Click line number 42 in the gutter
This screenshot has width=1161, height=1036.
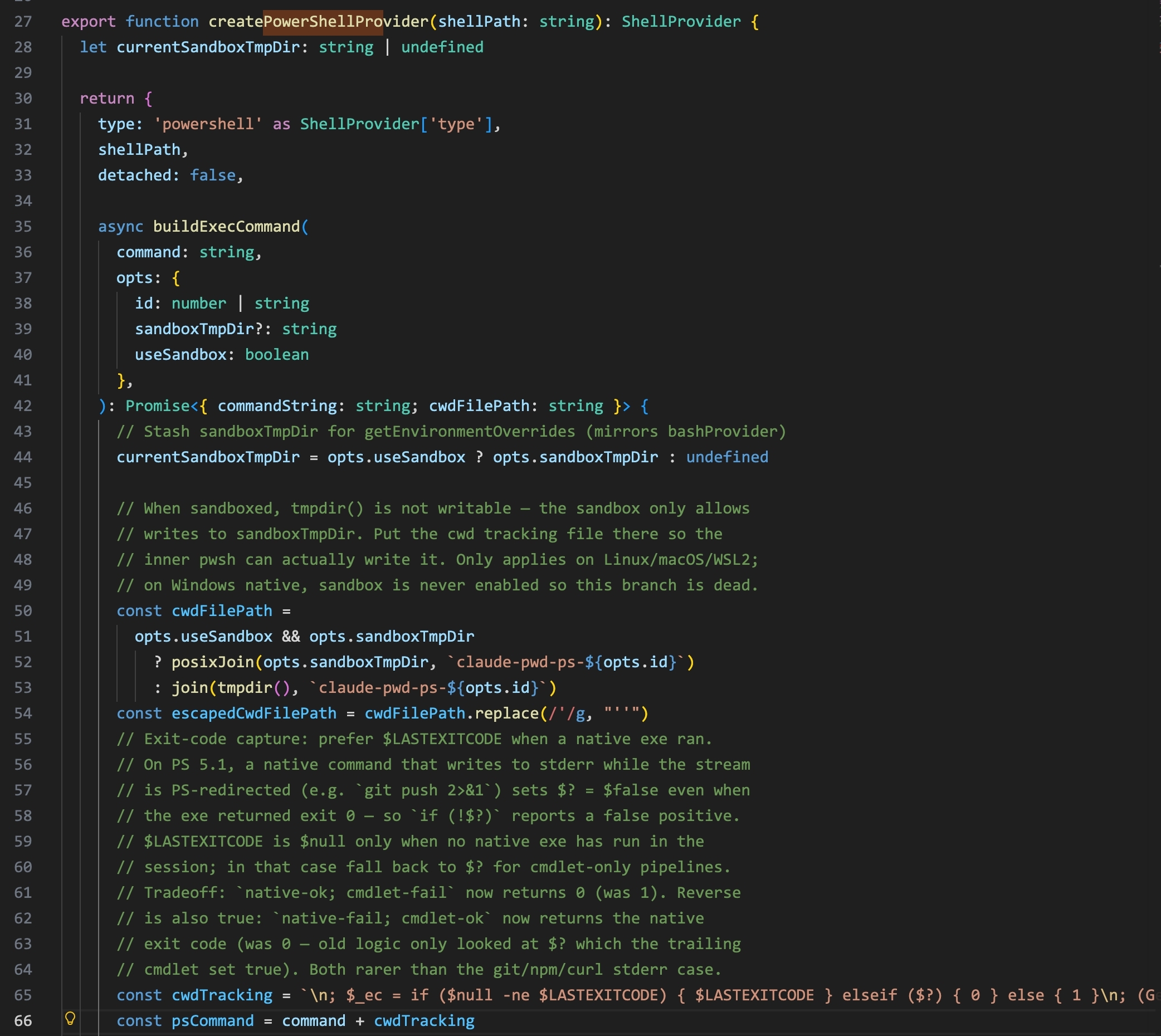23,406
